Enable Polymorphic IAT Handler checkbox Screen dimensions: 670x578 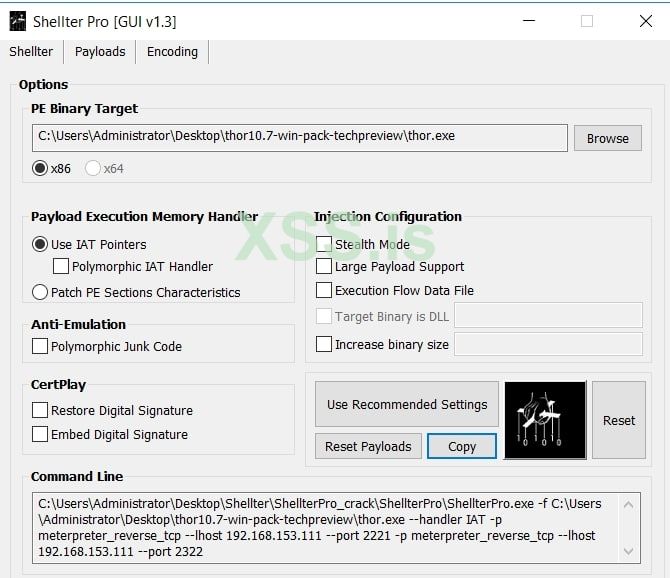coord(61,266)
